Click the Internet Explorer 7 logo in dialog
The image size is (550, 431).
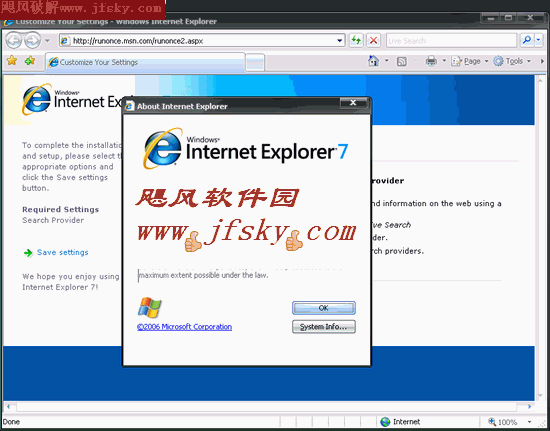point(246,149)
